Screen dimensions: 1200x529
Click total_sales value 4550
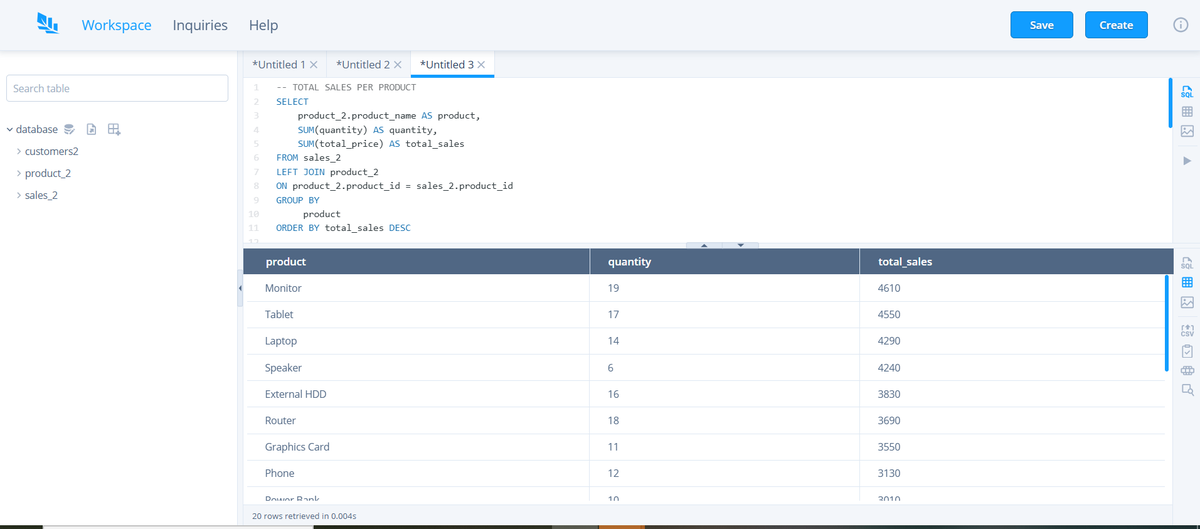point(890,314)
